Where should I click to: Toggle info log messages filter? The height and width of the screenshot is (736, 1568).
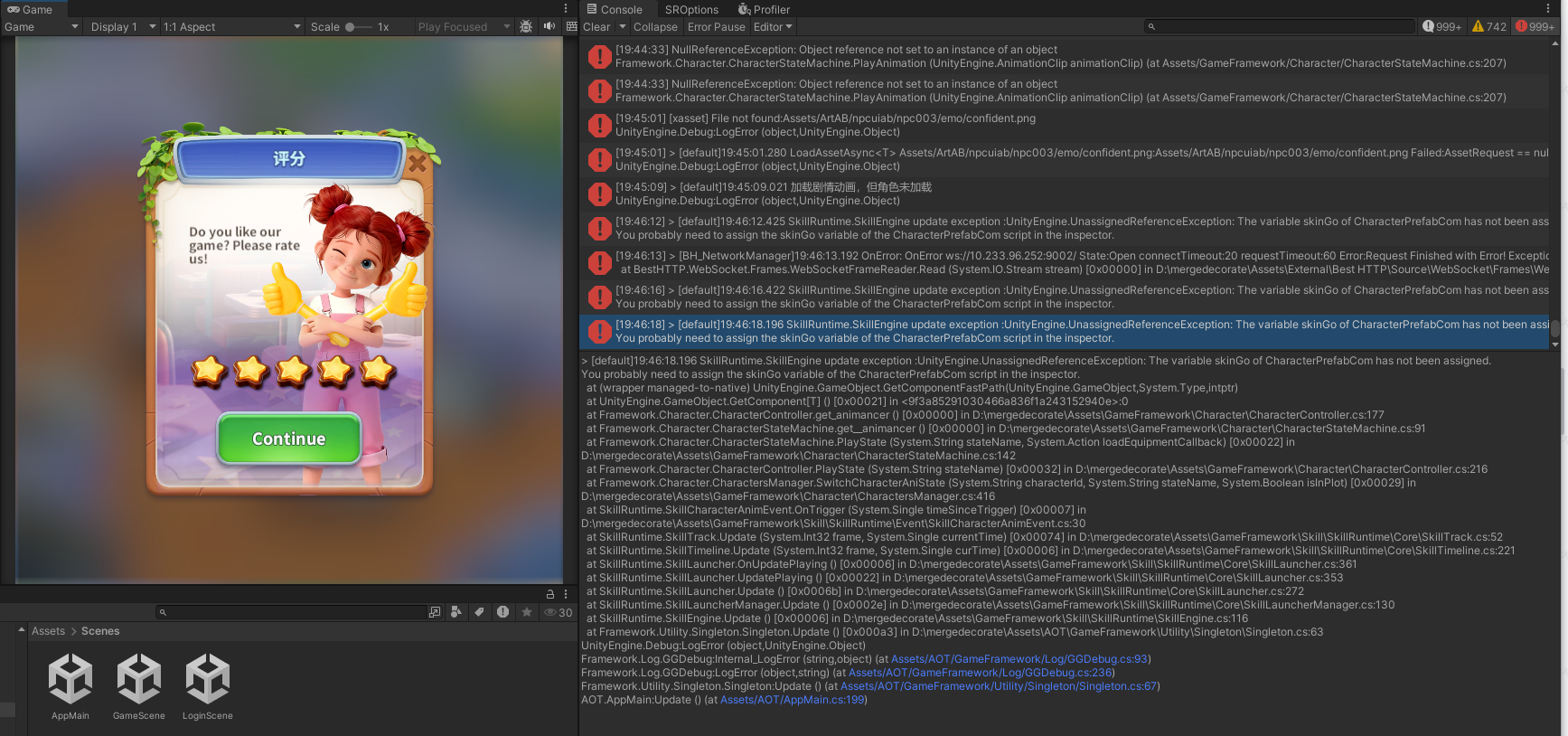point(1441,27)
